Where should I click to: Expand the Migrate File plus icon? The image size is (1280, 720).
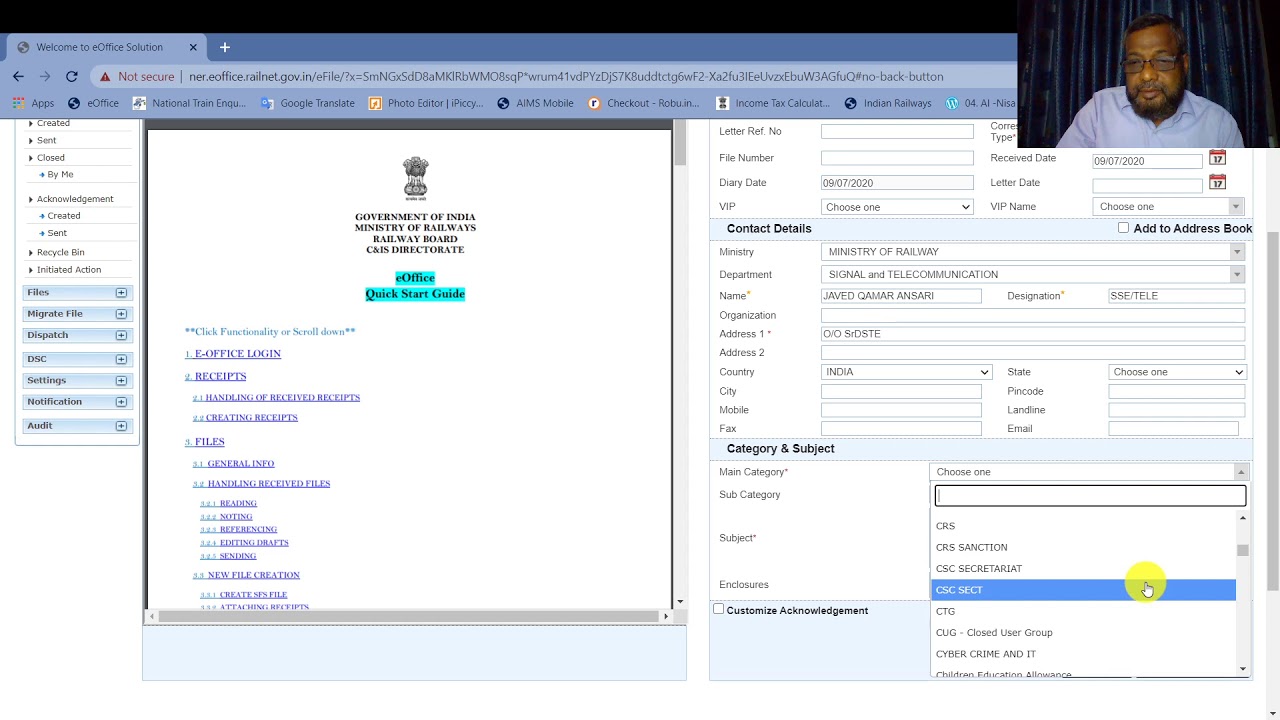(x=121, y=314)
